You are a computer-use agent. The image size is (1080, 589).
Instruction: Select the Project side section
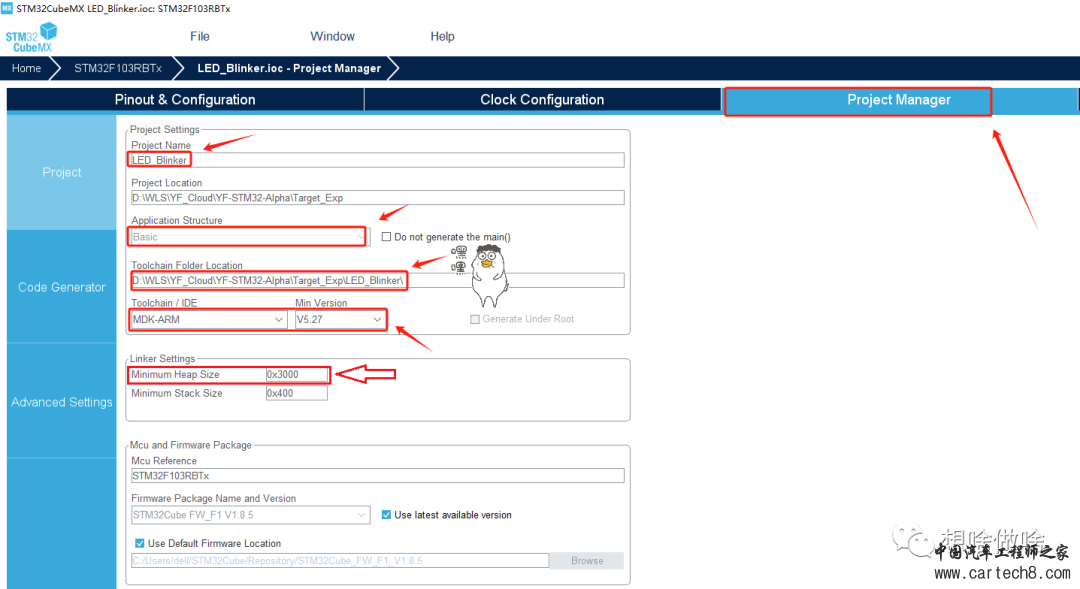[x=62, y=172]
